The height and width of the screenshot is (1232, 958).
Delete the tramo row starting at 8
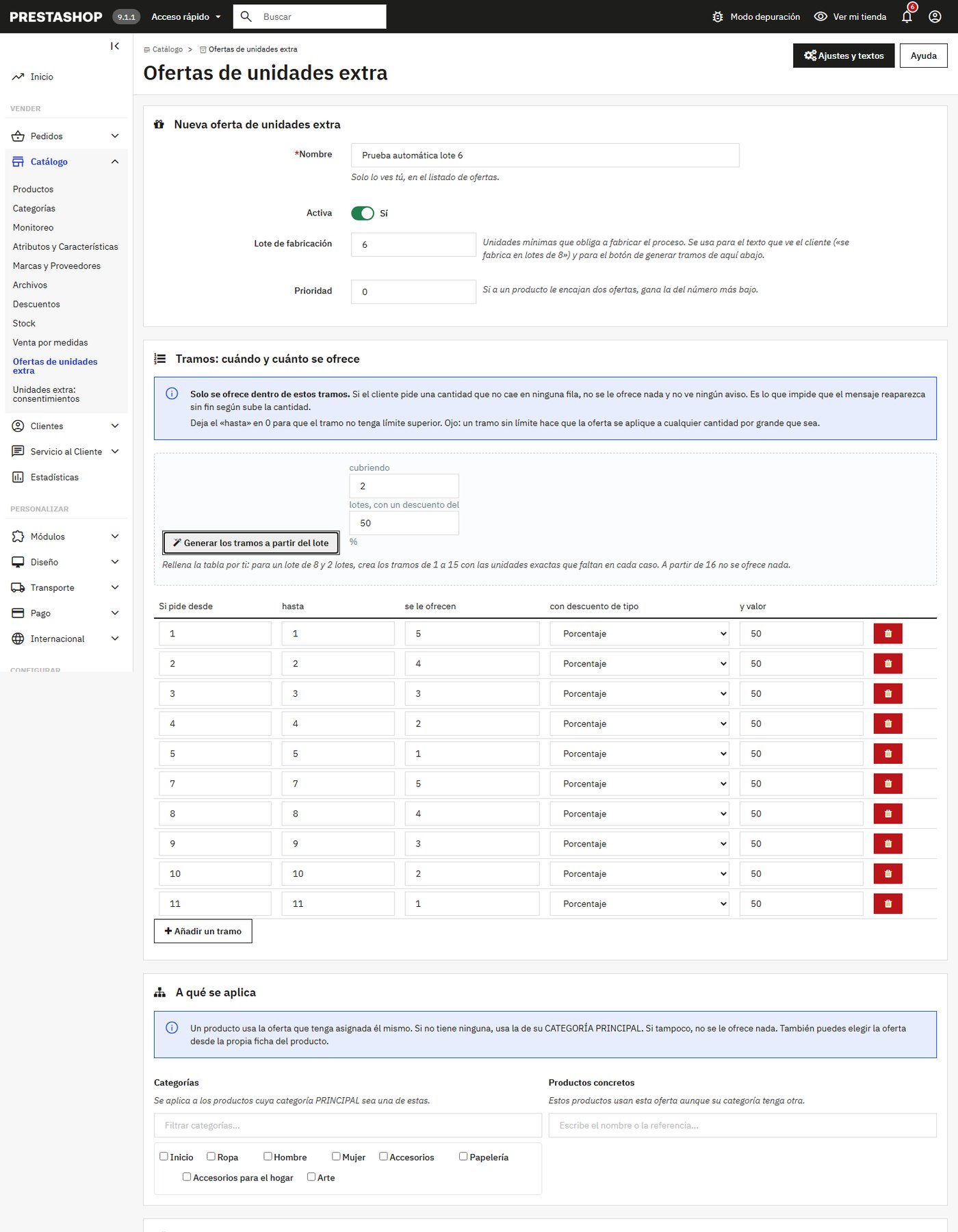888,814
